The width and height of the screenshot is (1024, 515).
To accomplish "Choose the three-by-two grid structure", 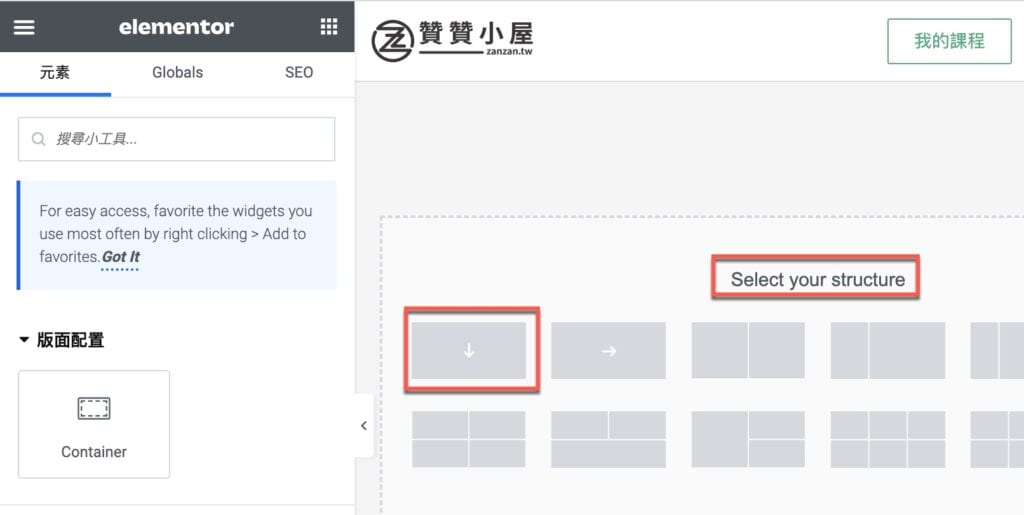I will coord(888,439).
